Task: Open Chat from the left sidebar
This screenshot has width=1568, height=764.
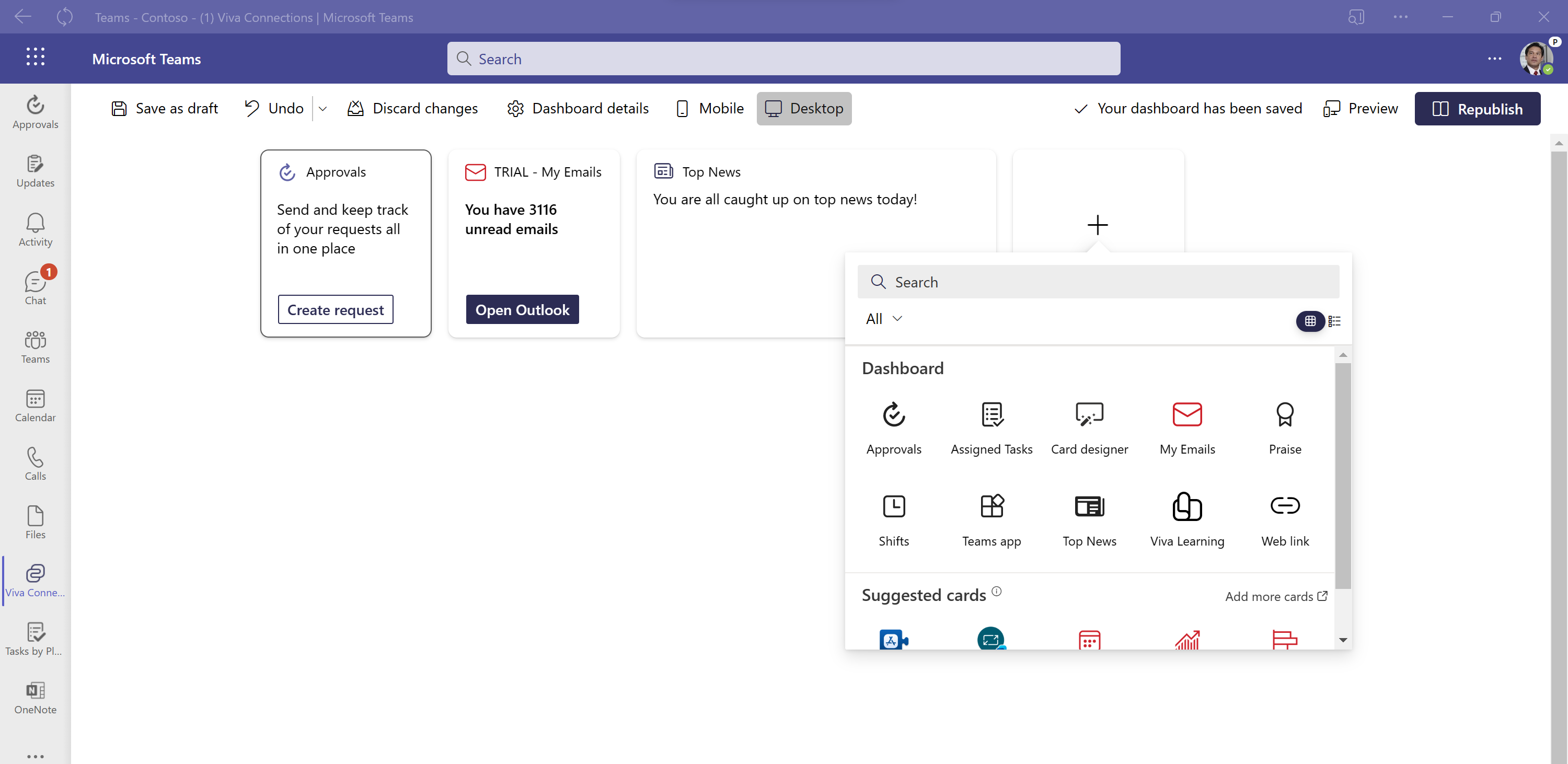Action: click(x=34, y=285)
